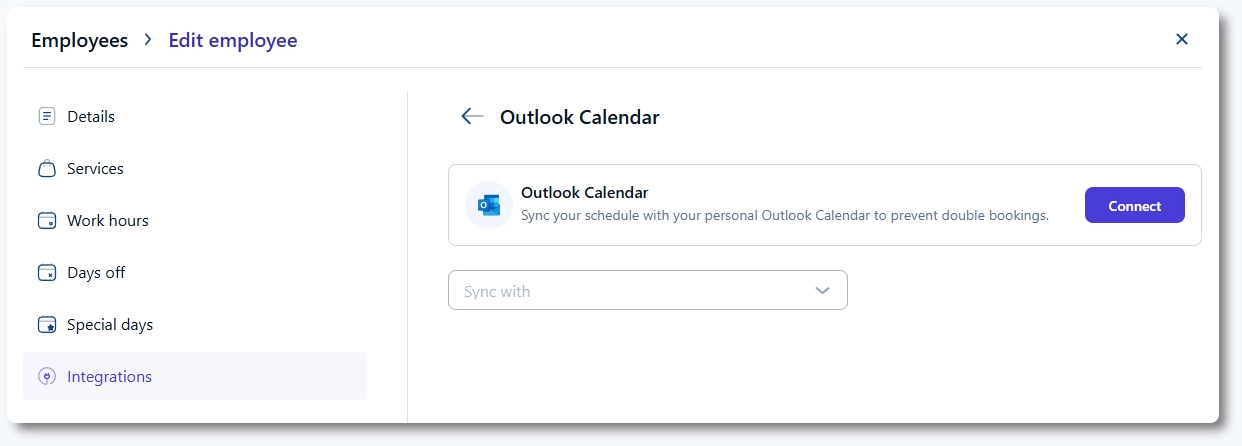Select the Work hours tab
This screenshot has height=446, width=1242.
(x=107, y=221)
